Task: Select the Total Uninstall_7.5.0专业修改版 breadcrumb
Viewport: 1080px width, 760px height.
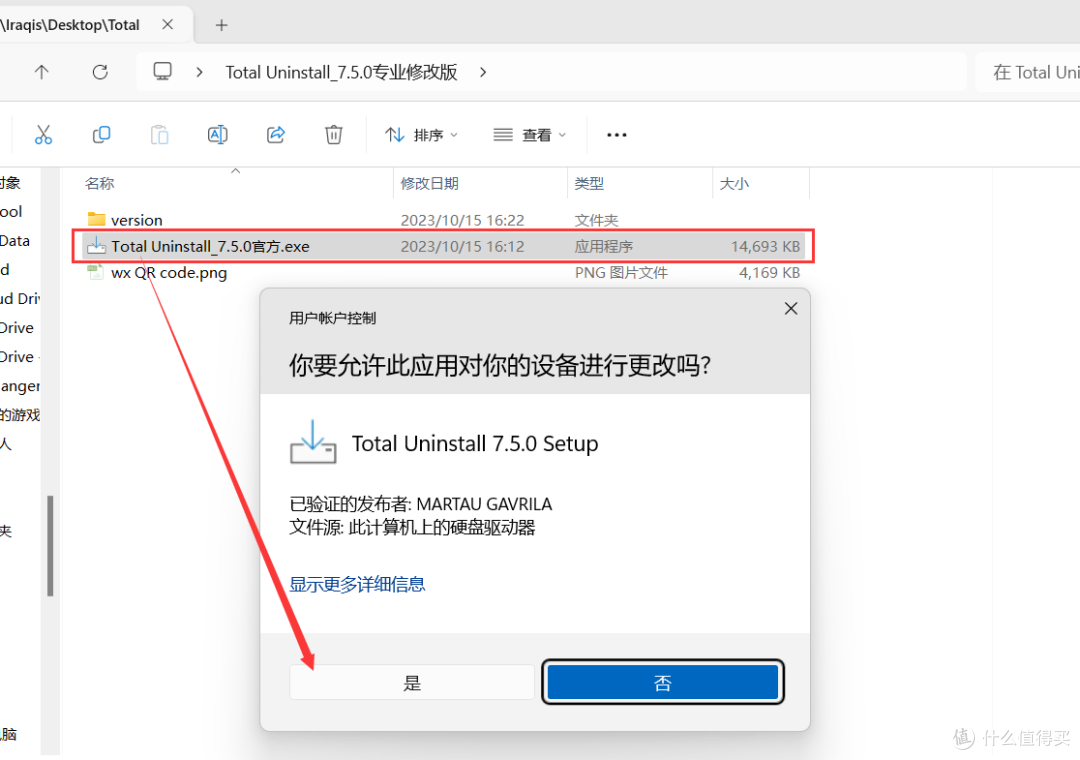Action: point(341,72)
